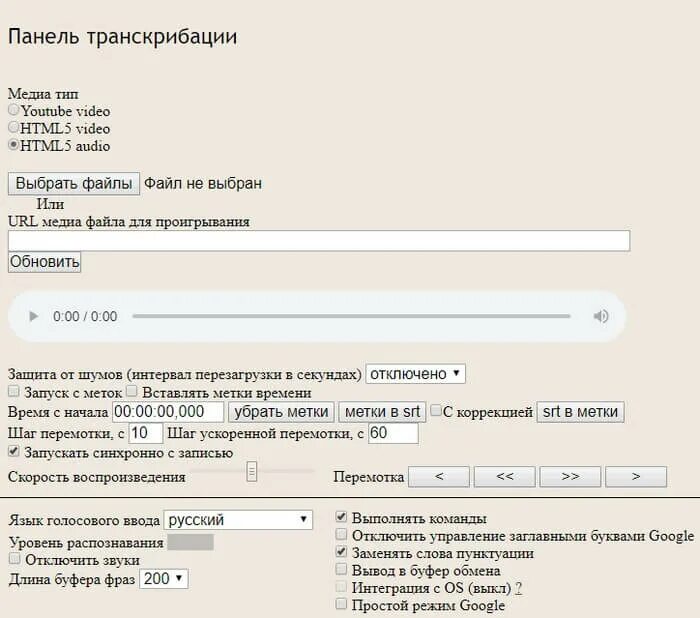Fast forward with the >> button

570,476
